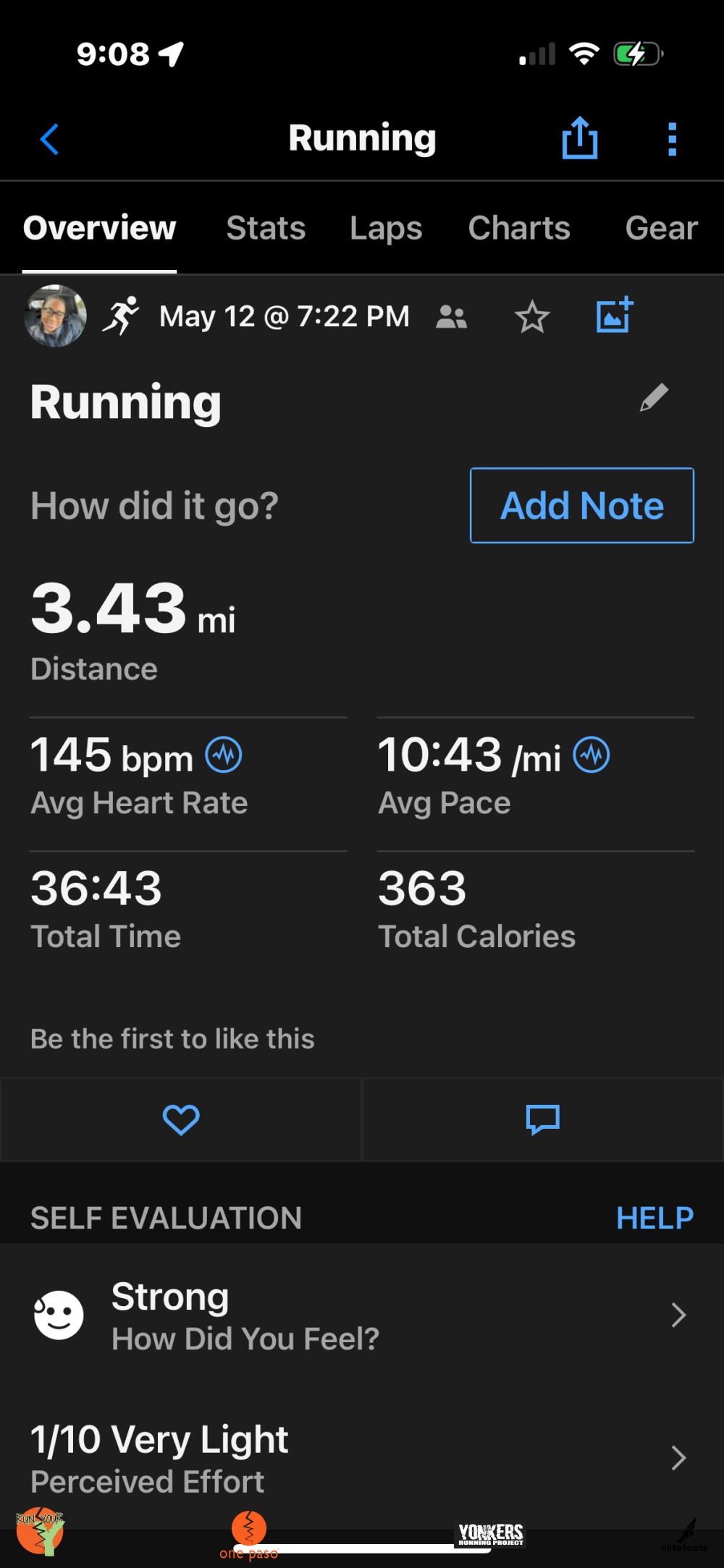Tap the Avg Heart Rate chart icon
The image size is (724, 1568).
pyautogui.click(x=224, y=755)
